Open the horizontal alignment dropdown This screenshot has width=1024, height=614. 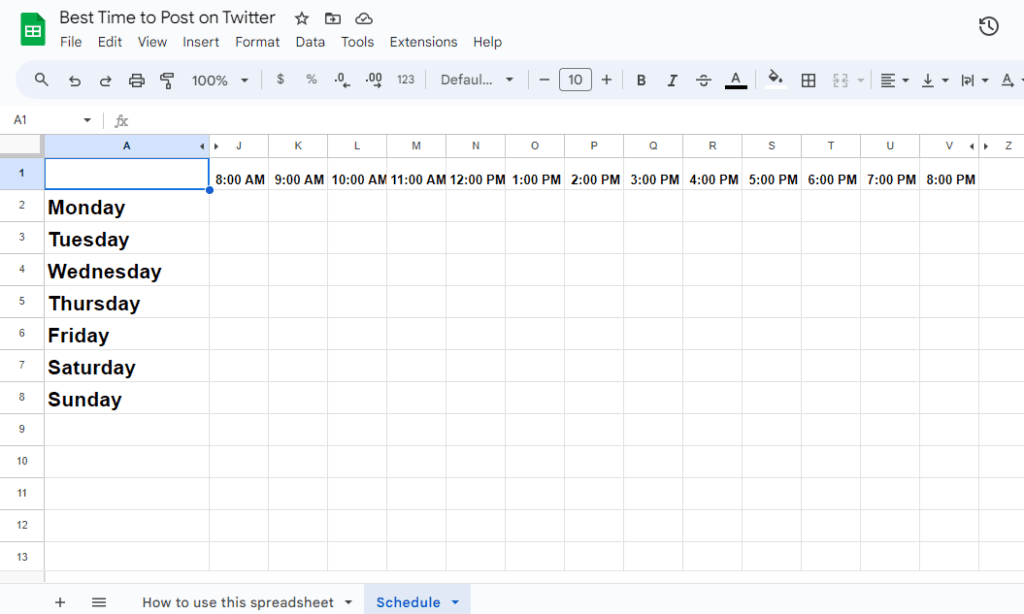[893, 79]
